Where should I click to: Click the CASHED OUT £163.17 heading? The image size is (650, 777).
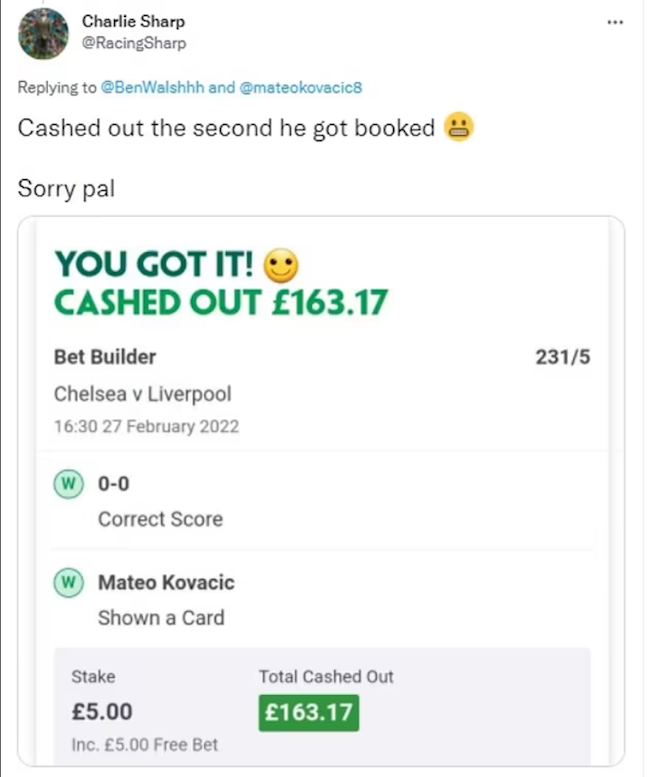tap(220, 301)
